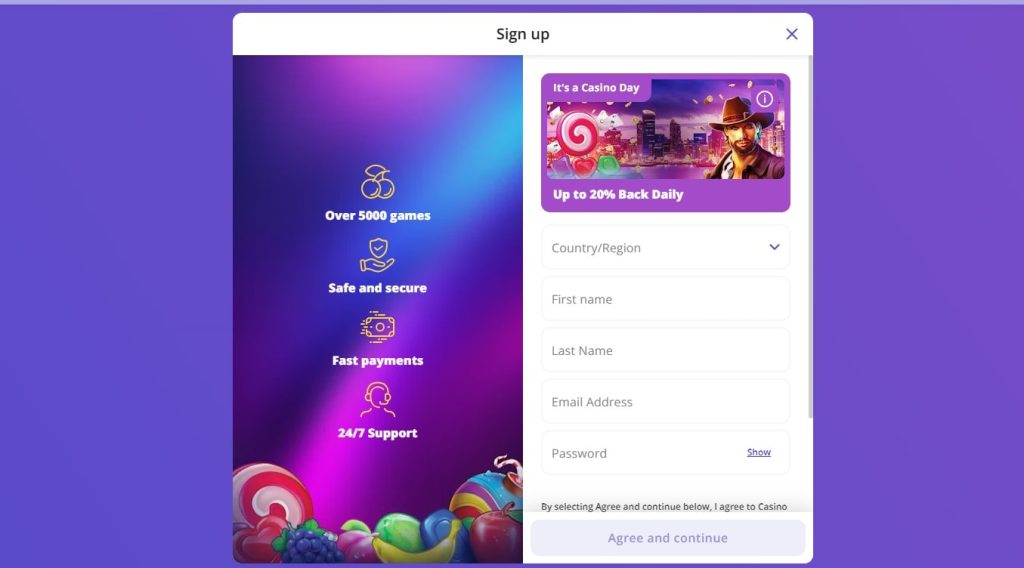Click the terms agreement text above the button
This screenshot has height=568, width=1024.
(x=664, y=507)
